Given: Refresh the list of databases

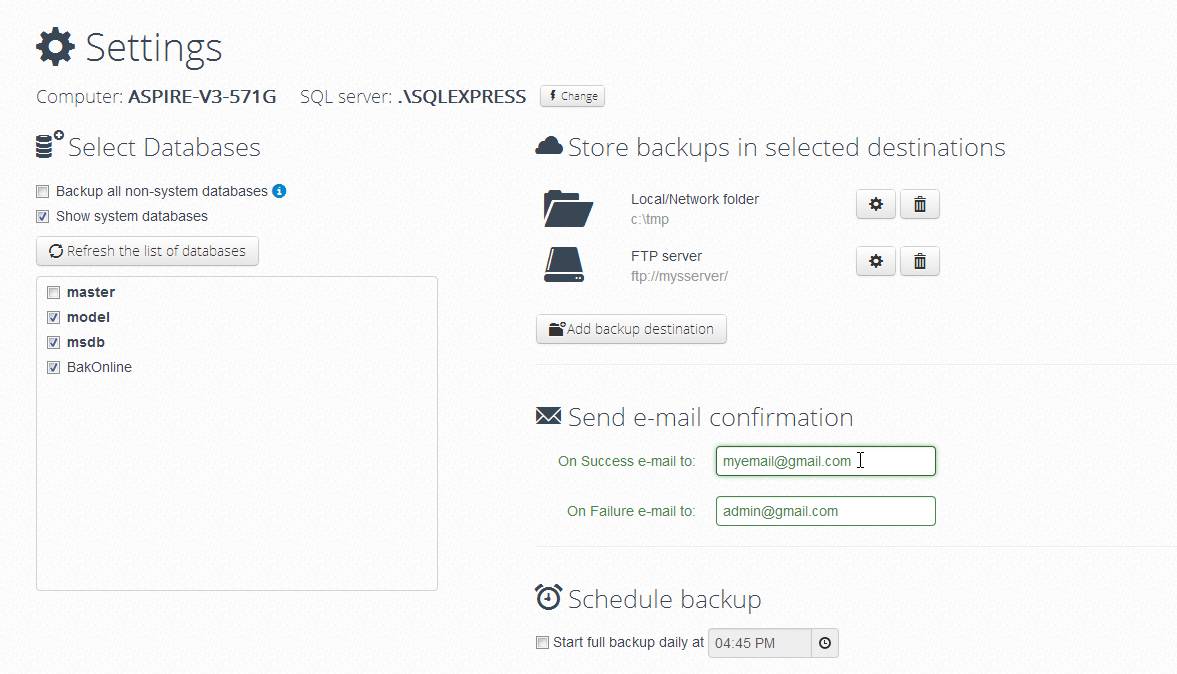Looking at the screenshot, I should [x=147, y=251].
